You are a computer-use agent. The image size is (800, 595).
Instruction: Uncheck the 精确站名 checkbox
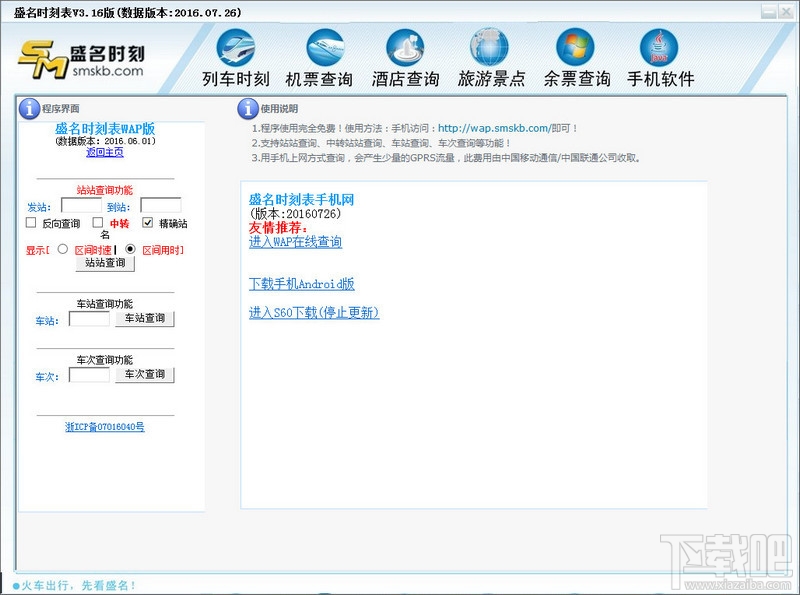148,222
